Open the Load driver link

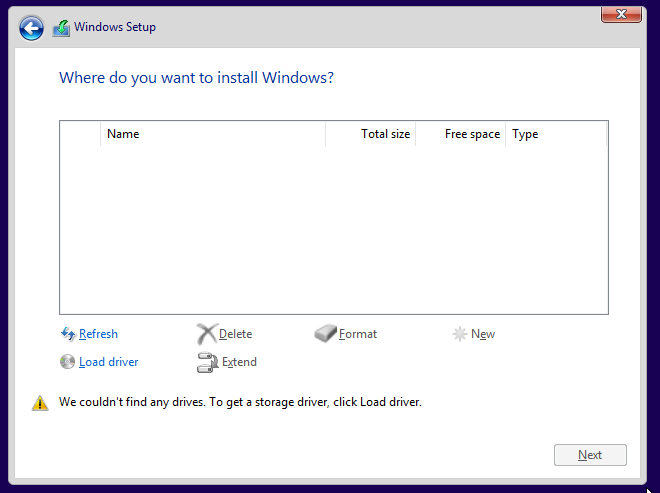(108, 362)
